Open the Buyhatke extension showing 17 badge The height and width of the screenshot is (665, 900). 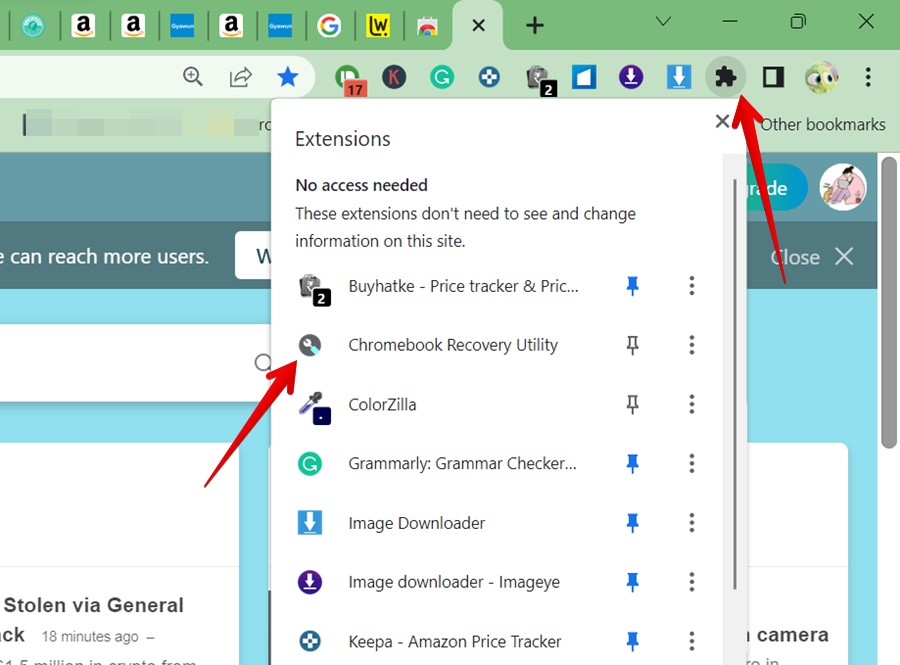(345, 77)
